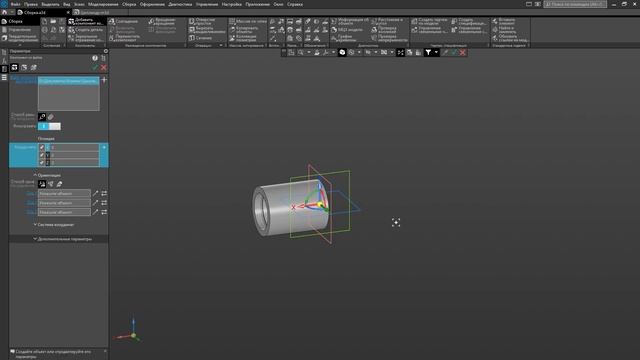Click the Сечение operation button
This screenshot has height=360, width=640.
pos(200,38)
